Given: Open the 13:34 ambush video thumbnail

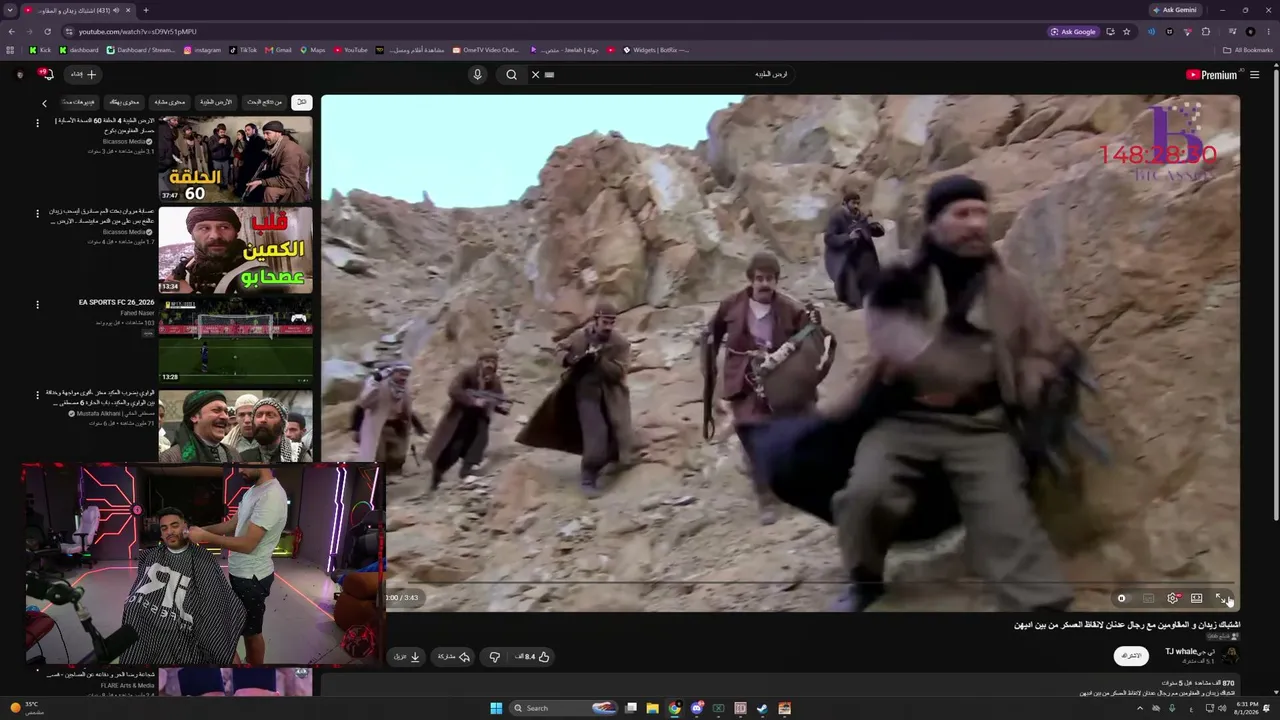Looking at the screenshot, I should (235, 250).
